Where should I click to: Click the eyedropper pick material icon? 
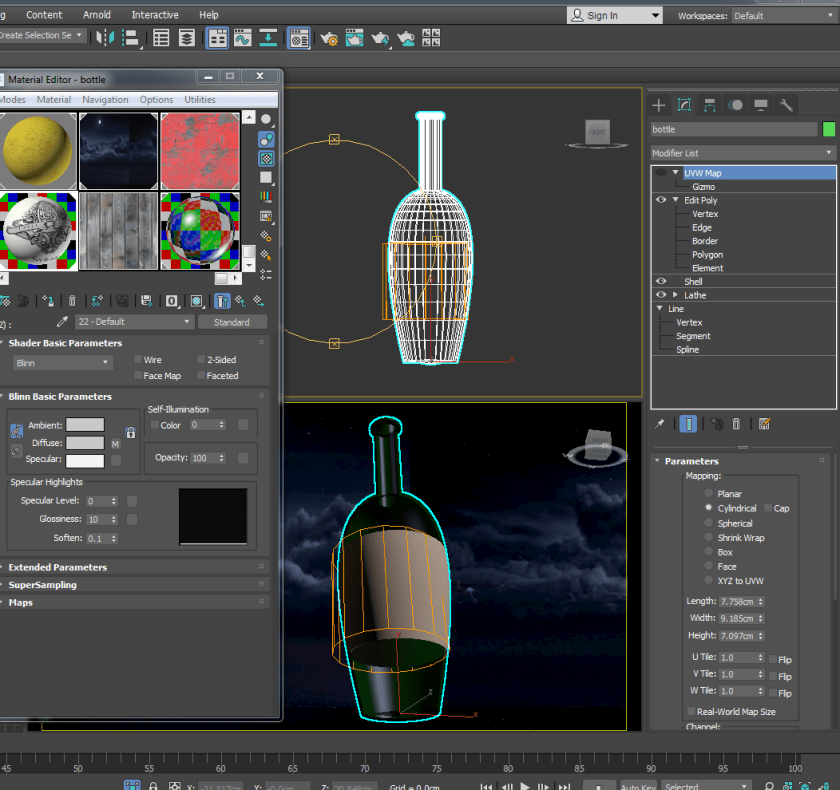coord(62,322)
